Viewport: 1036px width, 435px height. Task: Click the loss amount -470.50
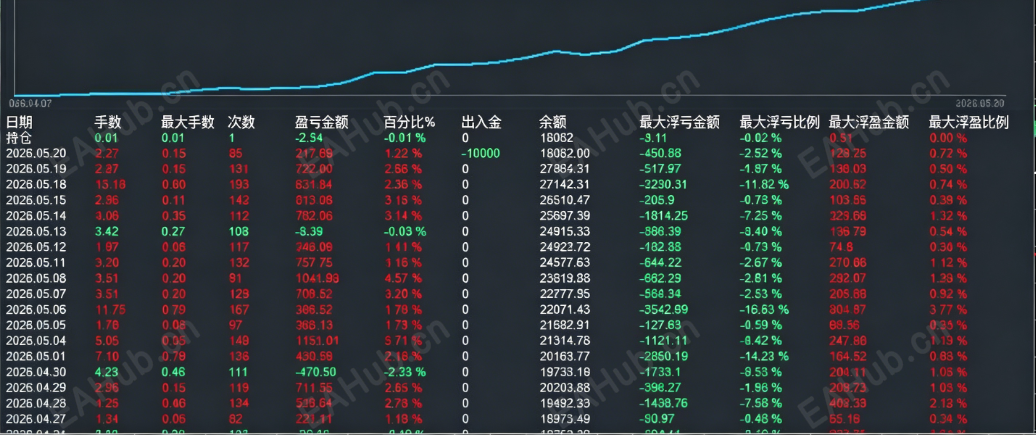coord(316,371)
